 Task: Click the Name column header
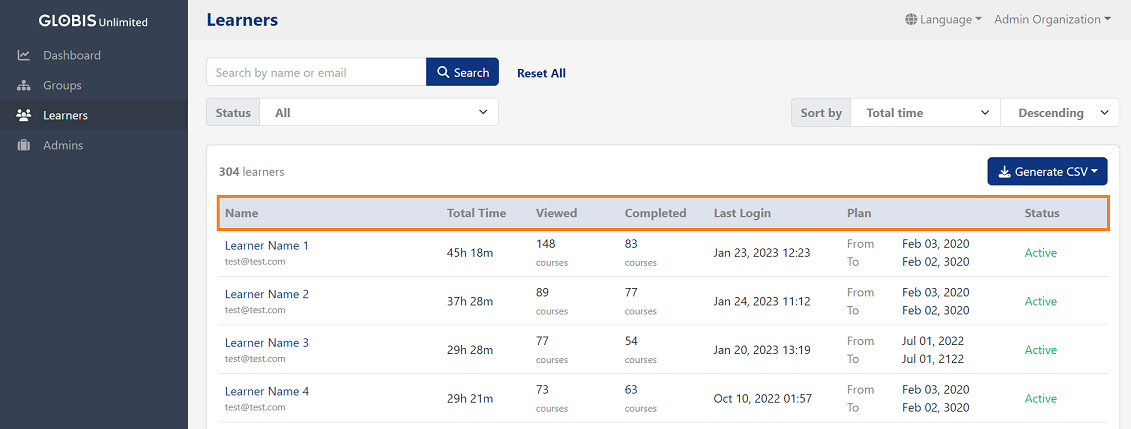(242, 213)
